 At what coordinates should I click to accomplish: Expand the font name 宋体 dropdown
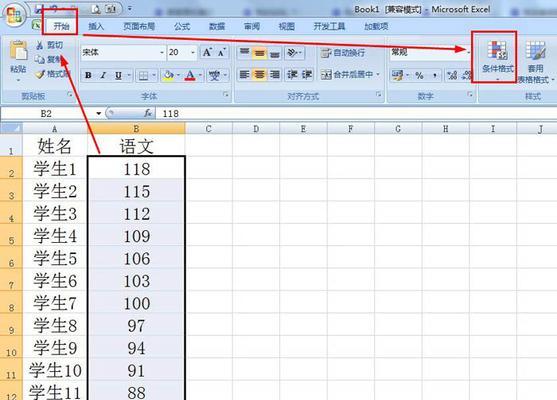click(x=162, y=53)
